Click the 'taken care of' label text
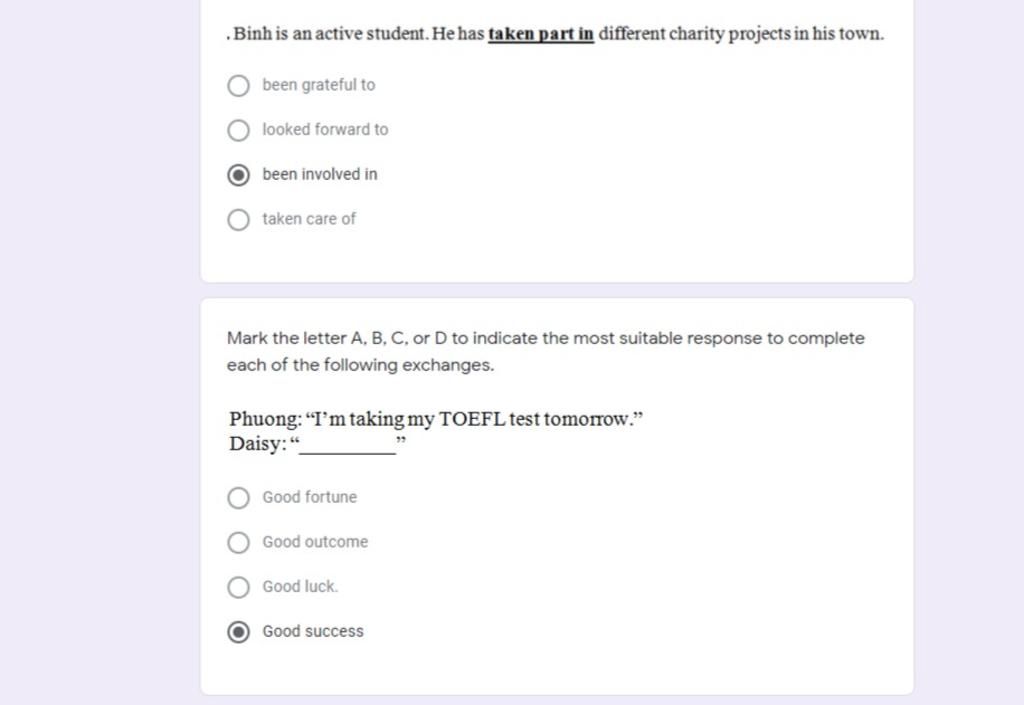 pos(309,219)
